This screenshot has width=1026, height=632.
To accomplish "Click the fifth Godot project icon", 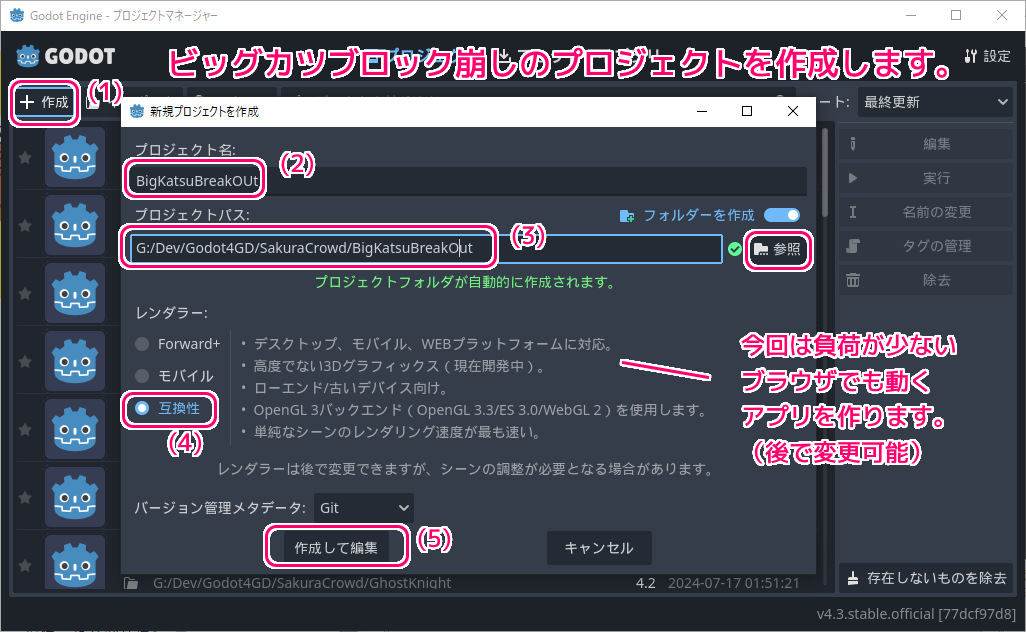I will 75,429.
